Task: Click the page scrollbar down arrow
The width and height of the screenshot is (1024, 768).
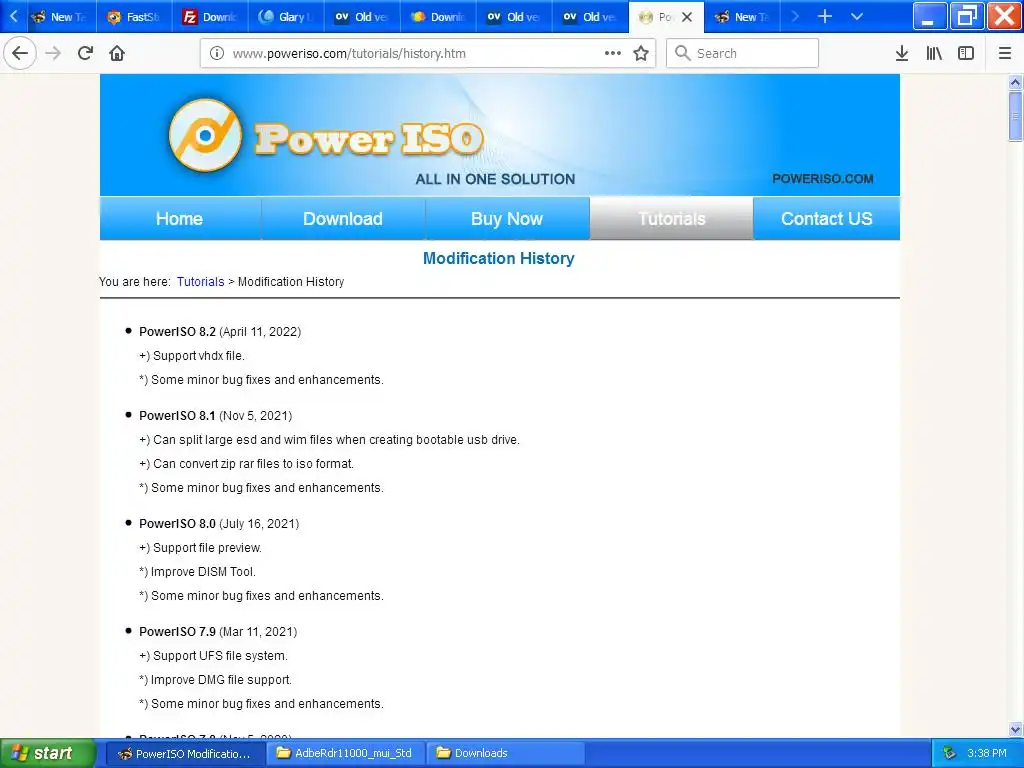Action: (1015, 729)
